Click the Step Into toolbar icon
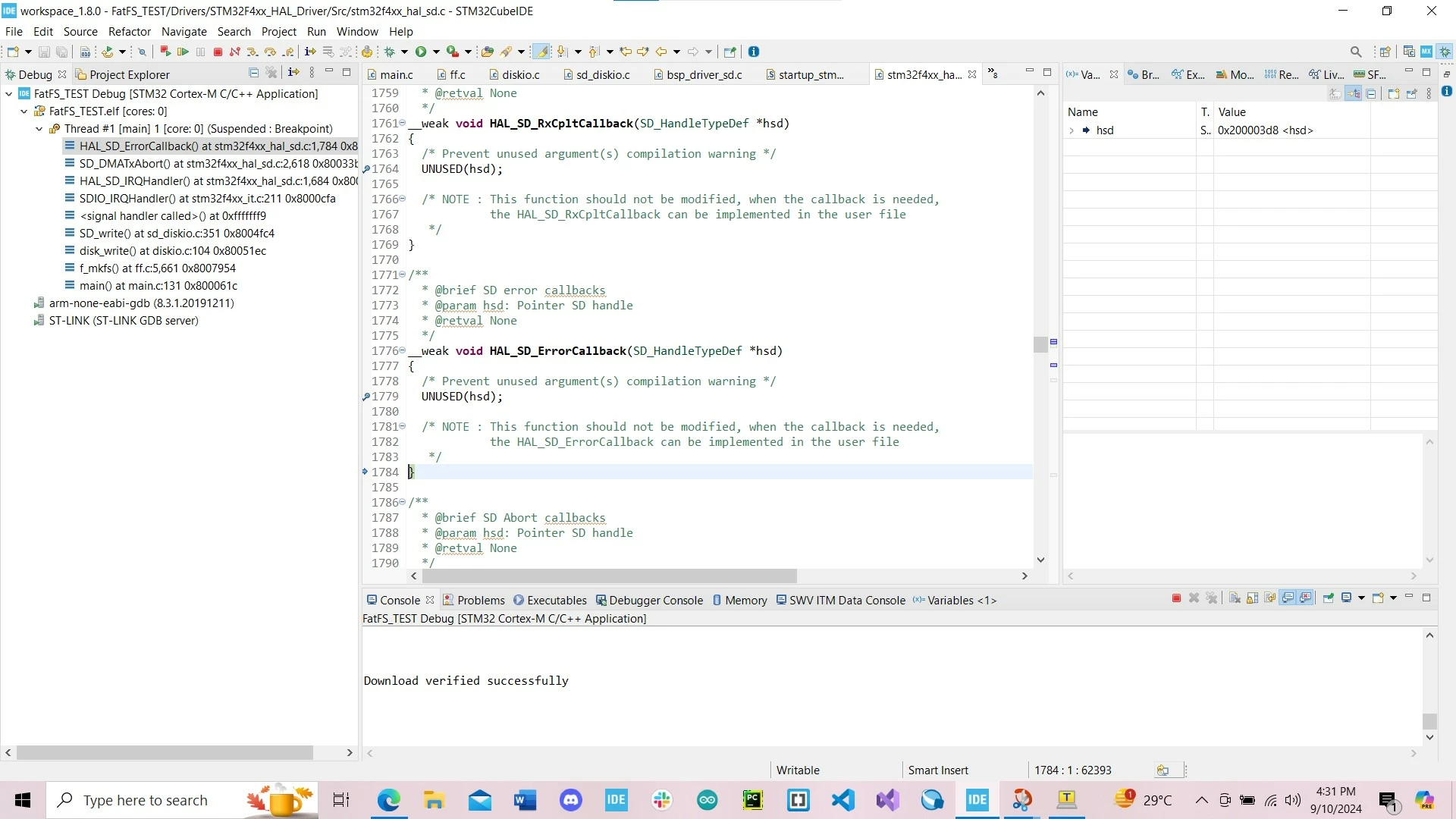This screenshot has height=819, width=1456. pyautogui.click(x=253, y=52)
